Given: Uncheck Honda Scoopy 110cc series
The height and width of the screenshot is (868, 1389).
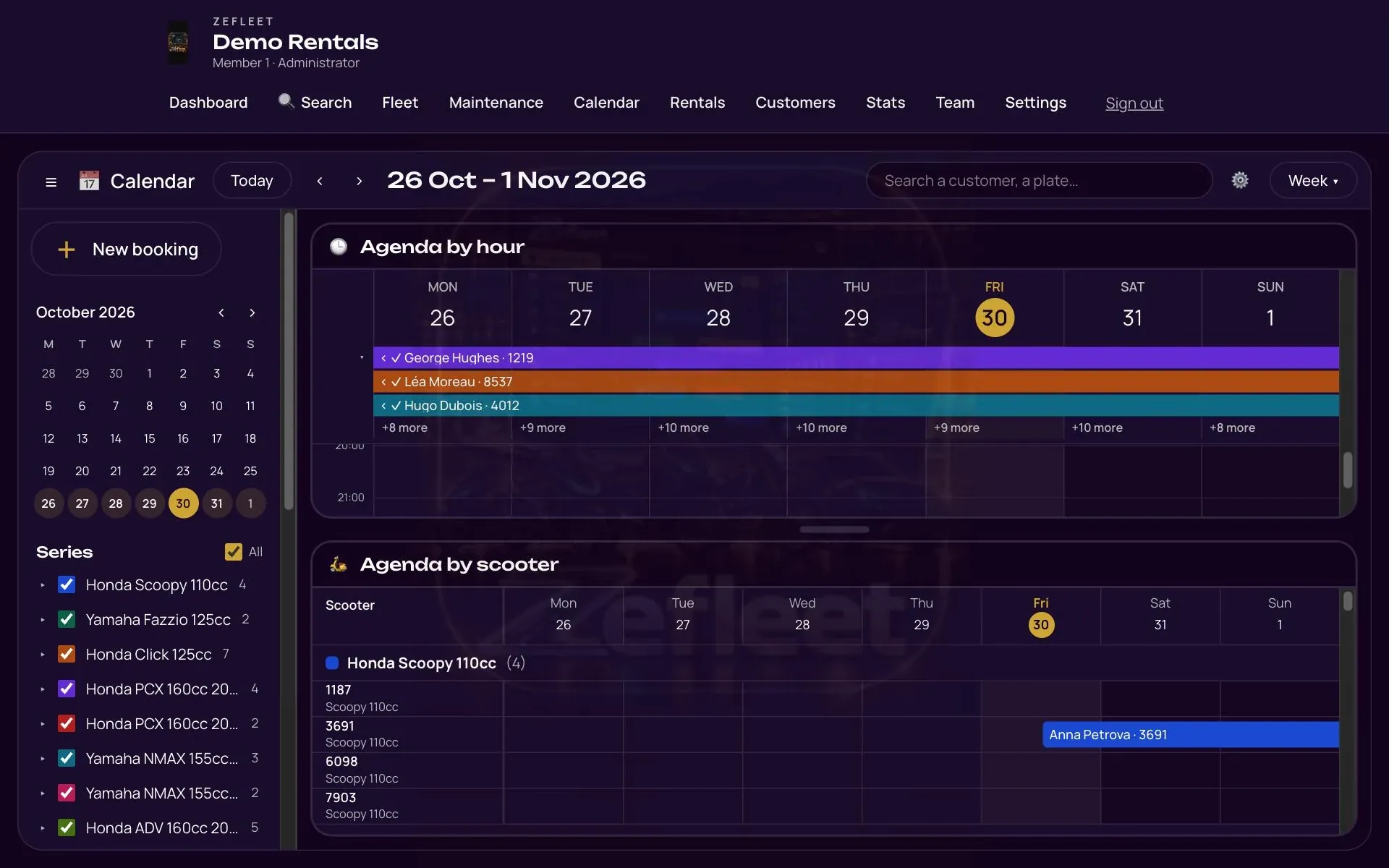Looking at the screenshot, I should 67,584.
